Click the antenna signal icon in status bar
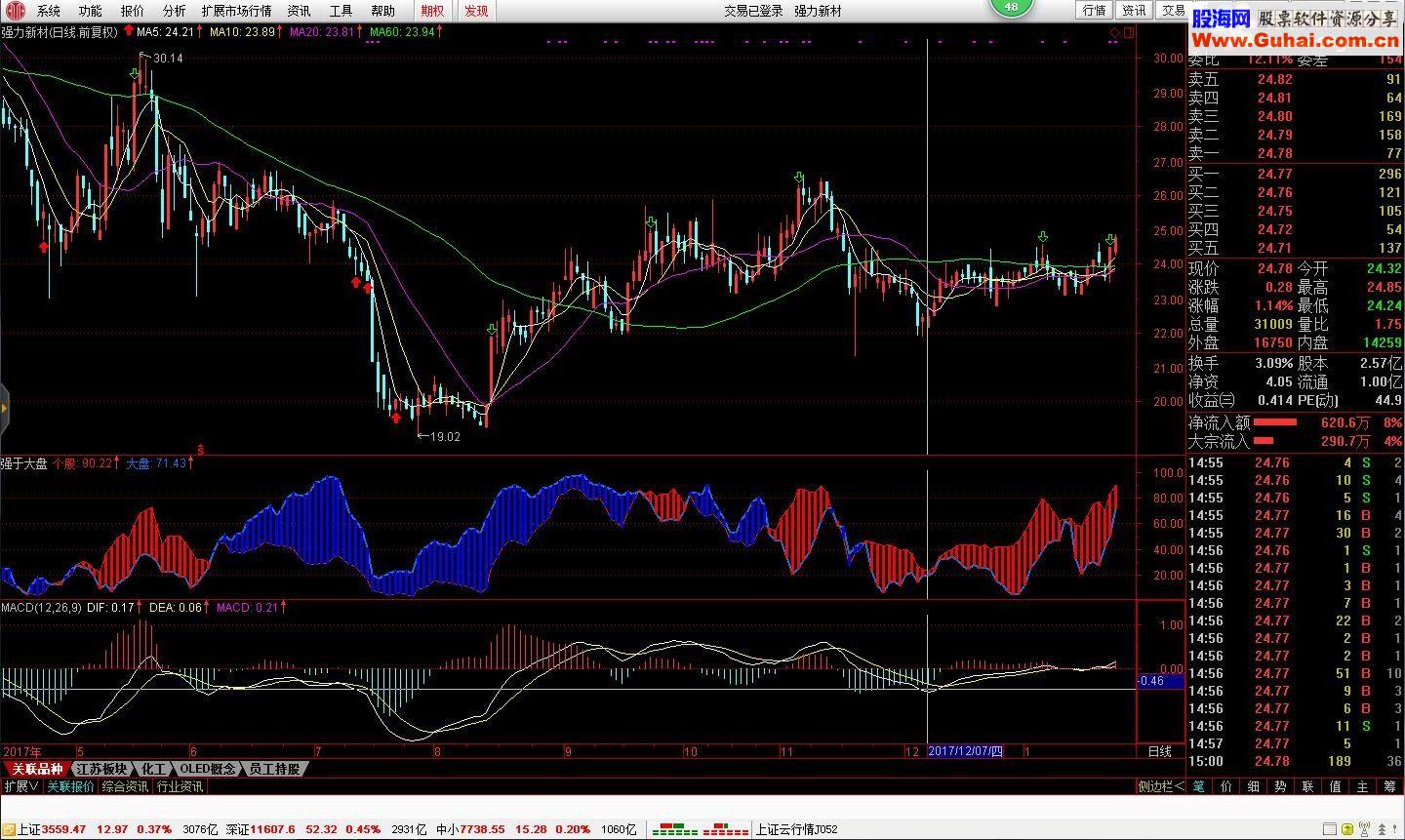This screenshot has height=840, width=1405. (x=1364, y=828)
